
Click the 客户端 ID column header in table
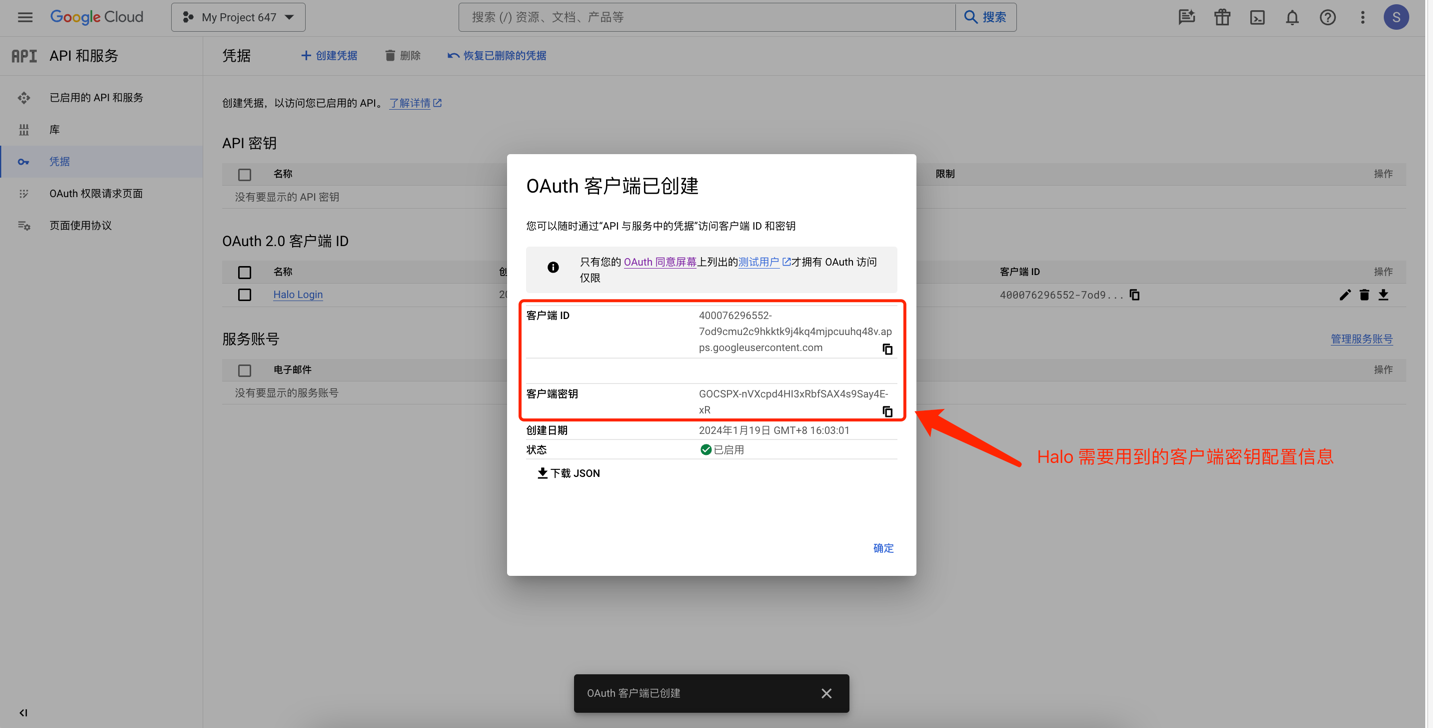point(1020,272)
